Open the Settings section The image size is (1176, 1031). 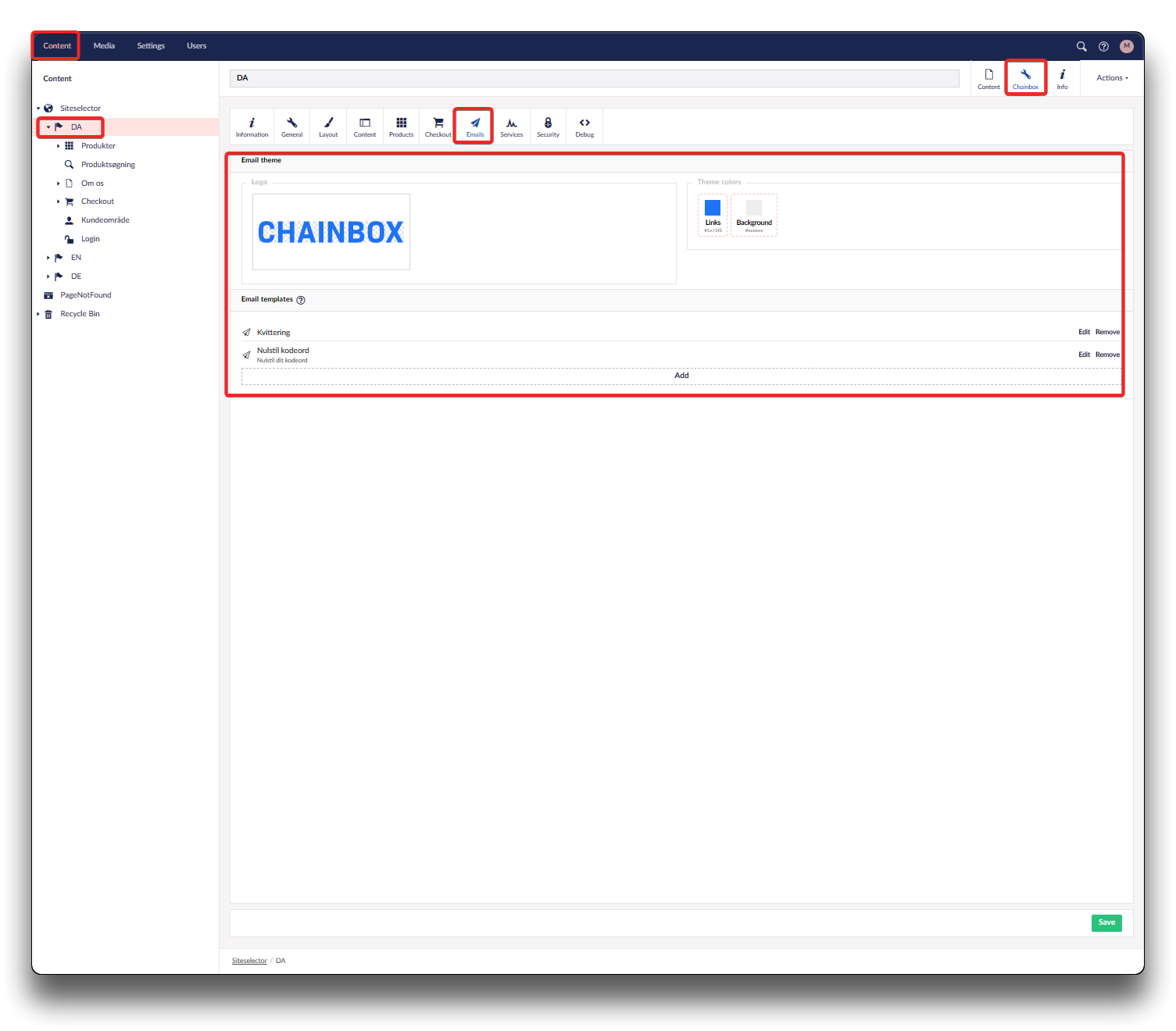coord(151,46)
